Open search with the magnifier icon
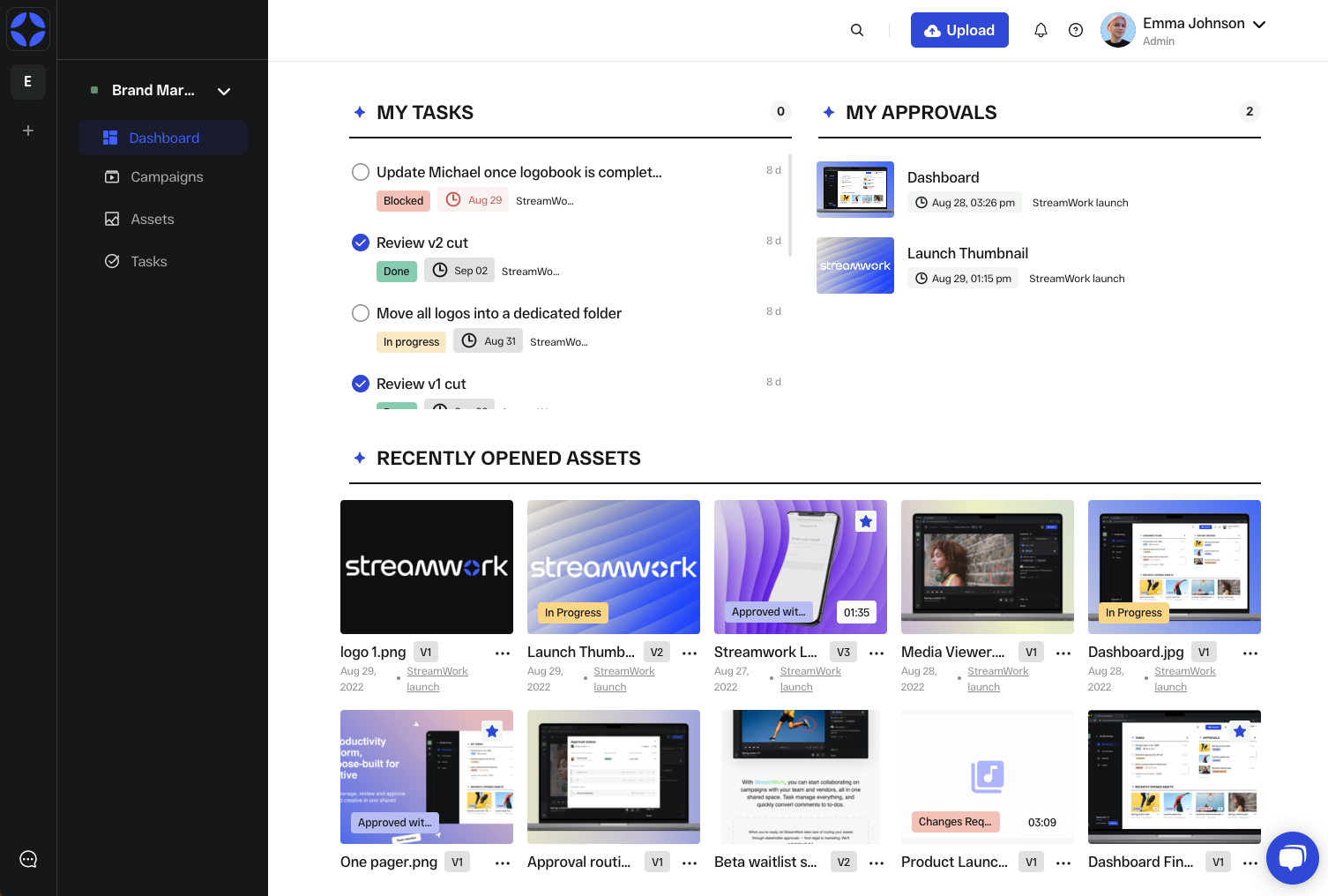Screen dimensions: 1328x896 pyautogui.click(x=857, y=30)
